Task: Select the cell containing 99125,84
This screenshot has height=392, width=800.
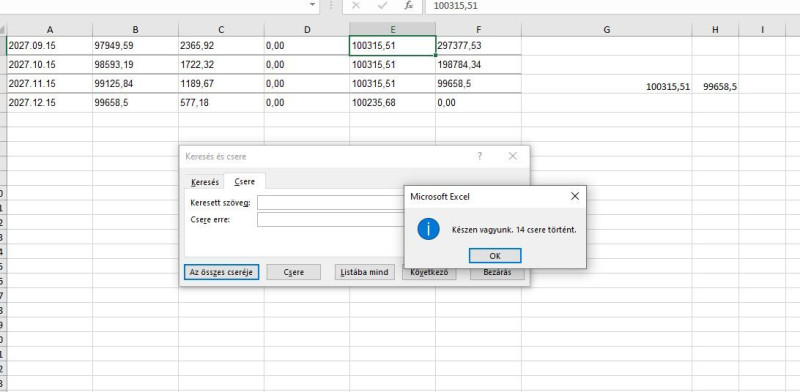Action: click(135, 84)
